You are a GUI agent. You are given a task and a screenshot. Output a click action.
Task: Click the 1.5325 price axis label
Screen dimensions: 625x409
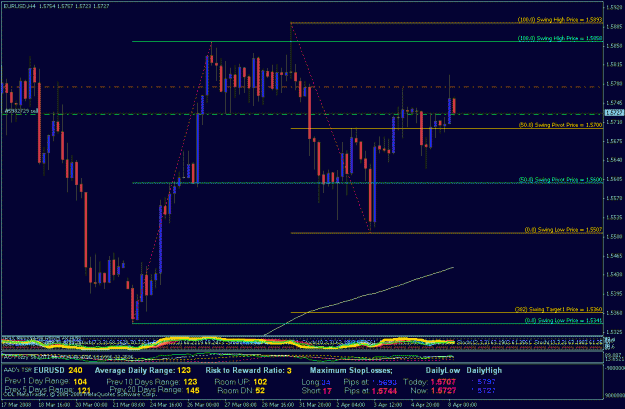point(614,331)
